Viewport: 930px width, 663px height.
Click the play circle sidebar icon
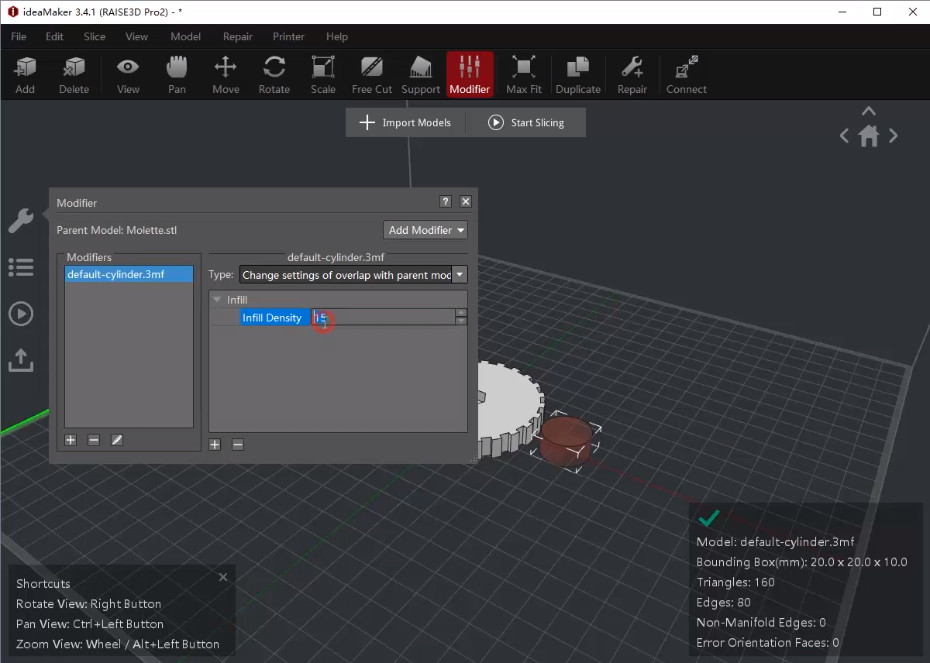[21, 314]
